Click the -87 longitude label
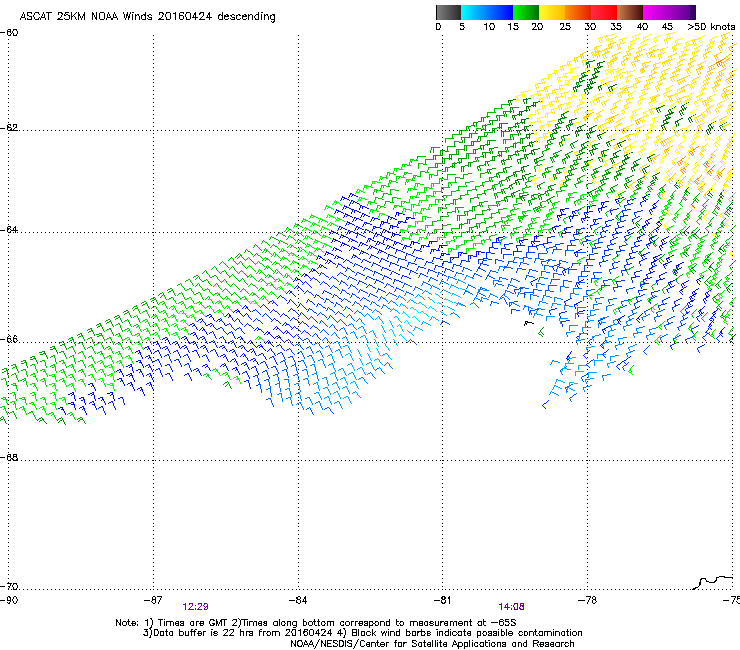Screen dimensions: 740x650 (153, 600)
